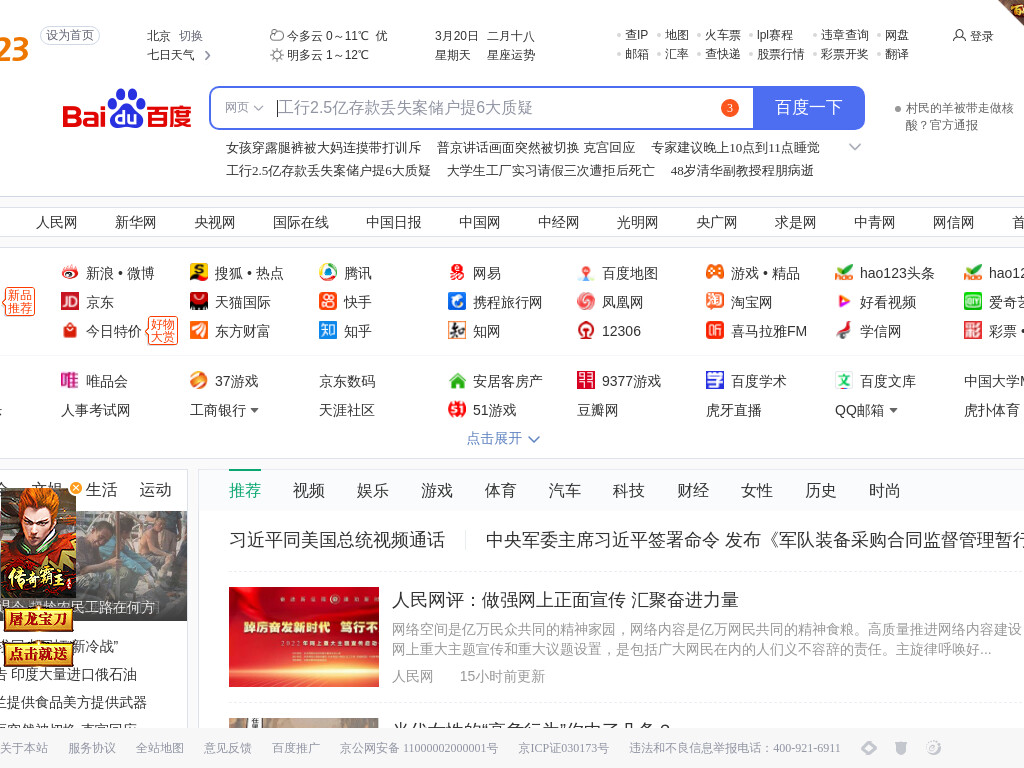Open the 喜马拉雅FM icon

[x=715, y=330]
